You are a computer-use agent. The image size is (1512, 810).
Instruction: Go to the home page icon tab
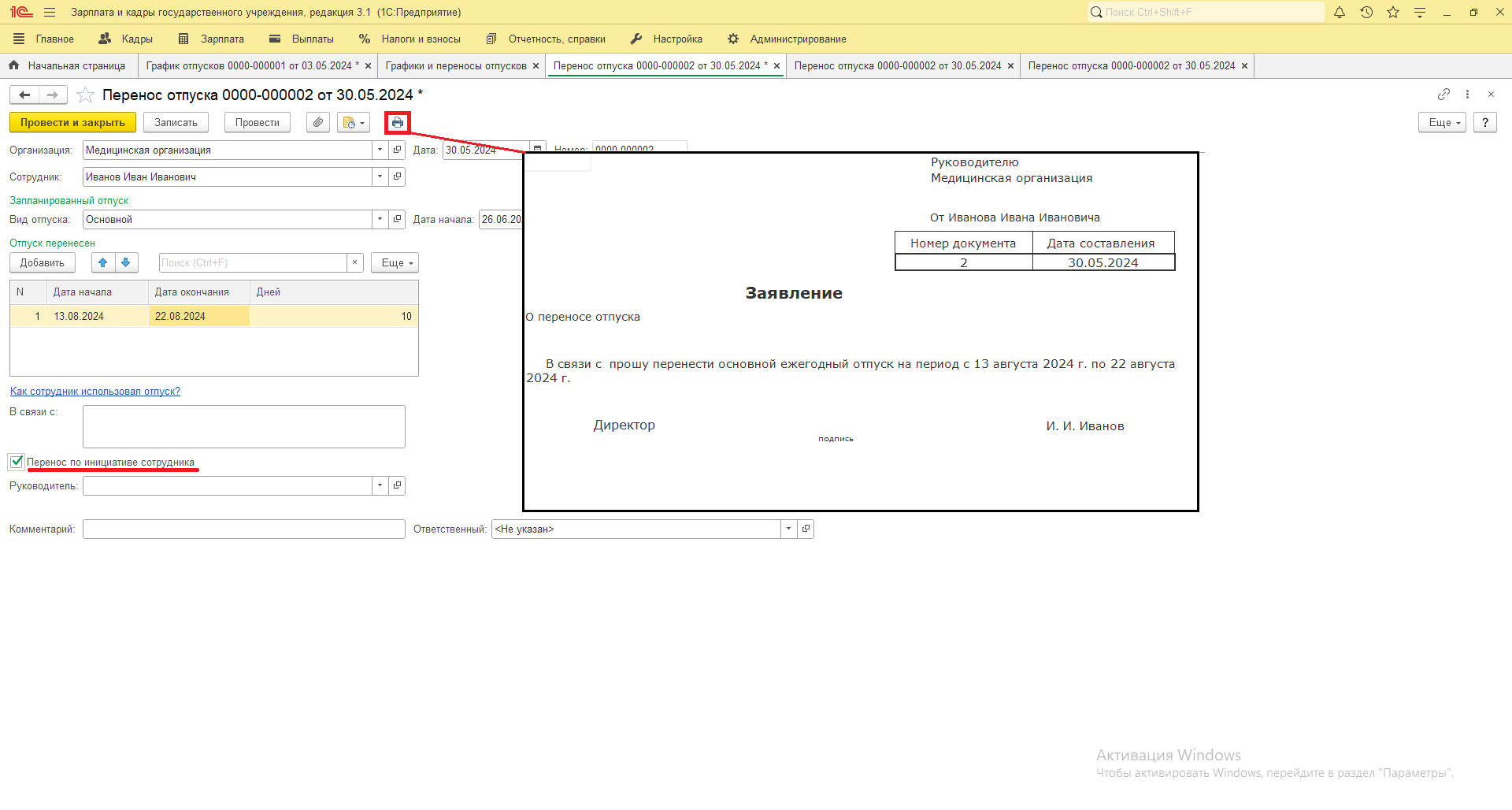click(14, 65)
